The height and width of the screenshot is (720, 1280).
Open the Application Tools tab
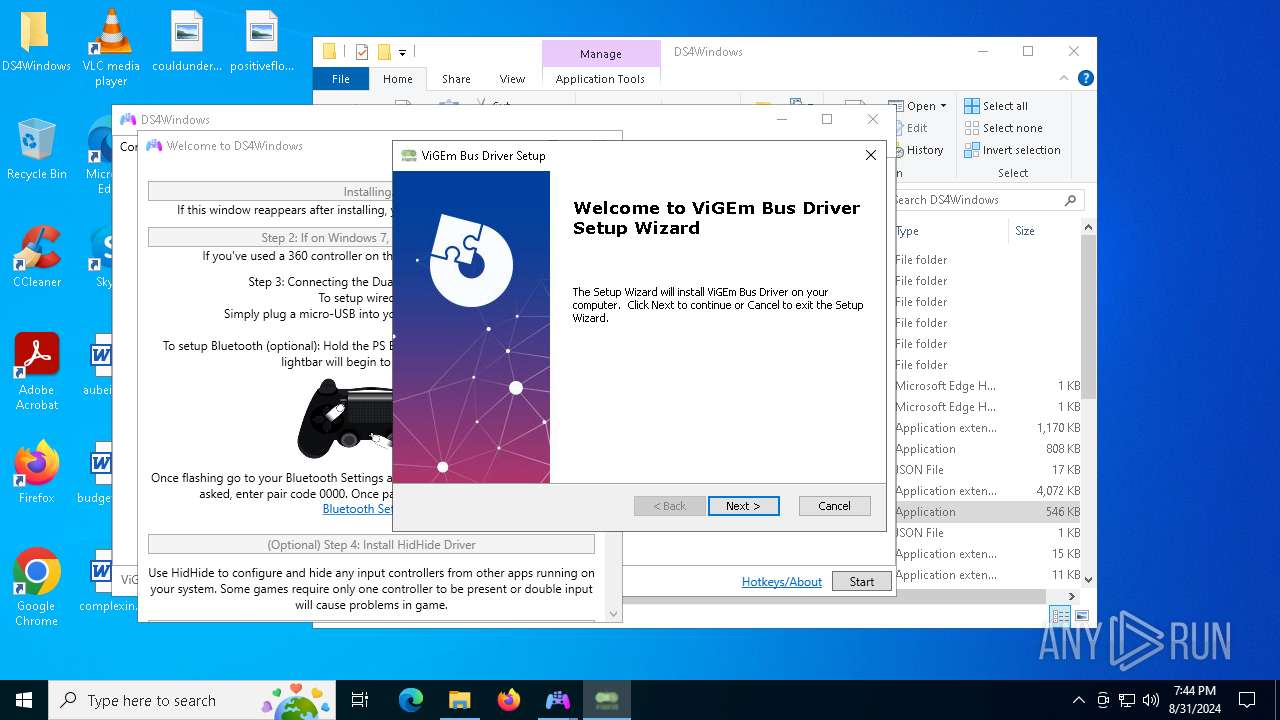pos(600,79)
